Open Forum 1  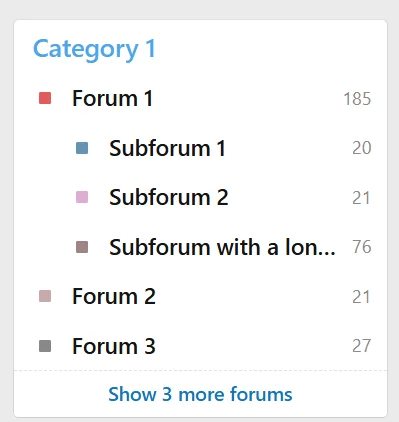[113, 98]
